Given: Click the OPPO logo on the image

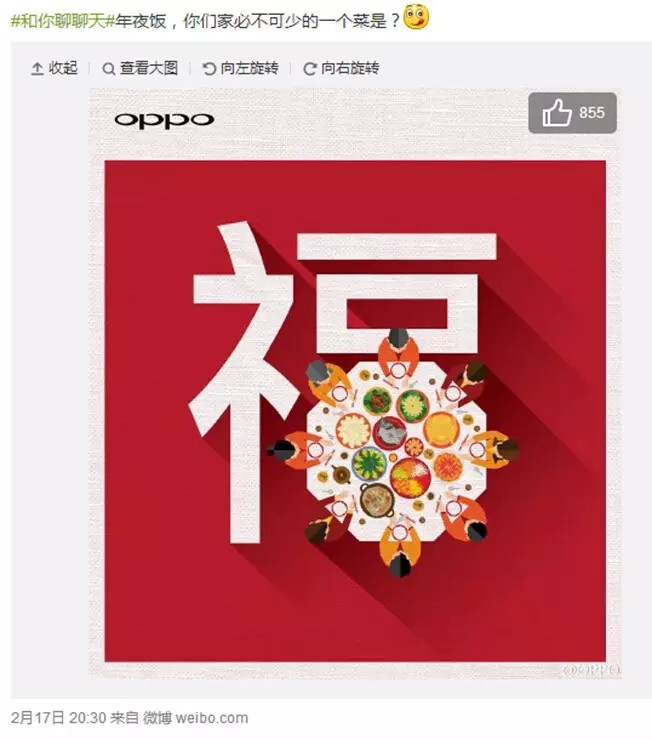Looking at the screenshot, I should pos(164,120).
